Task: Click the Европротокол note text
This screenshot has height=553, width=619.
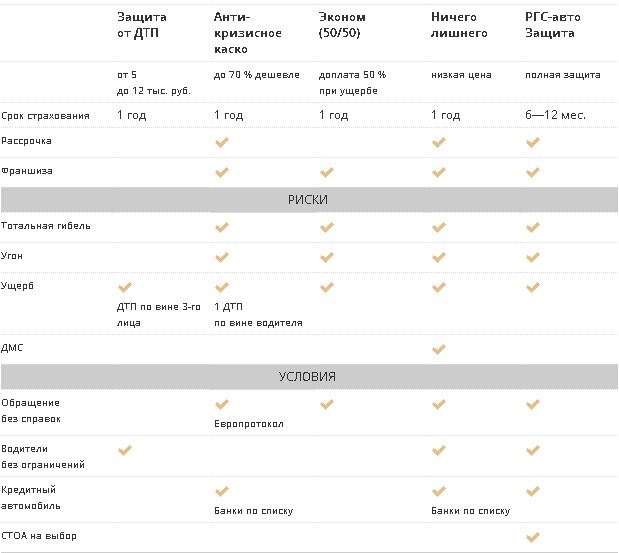Action: point(249,424)
